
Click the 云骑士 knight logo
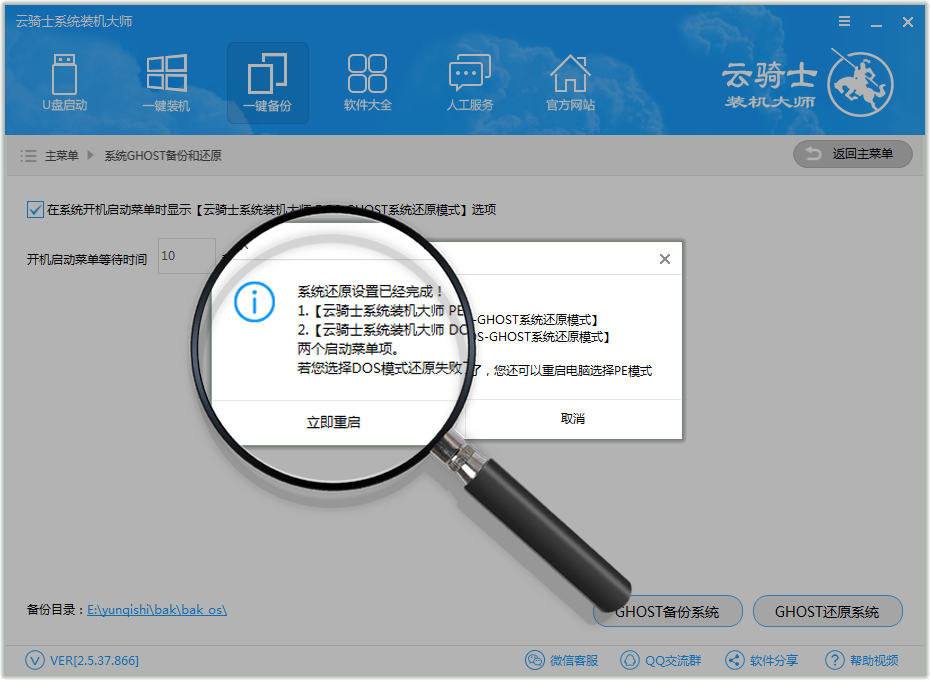pos(860,84)
